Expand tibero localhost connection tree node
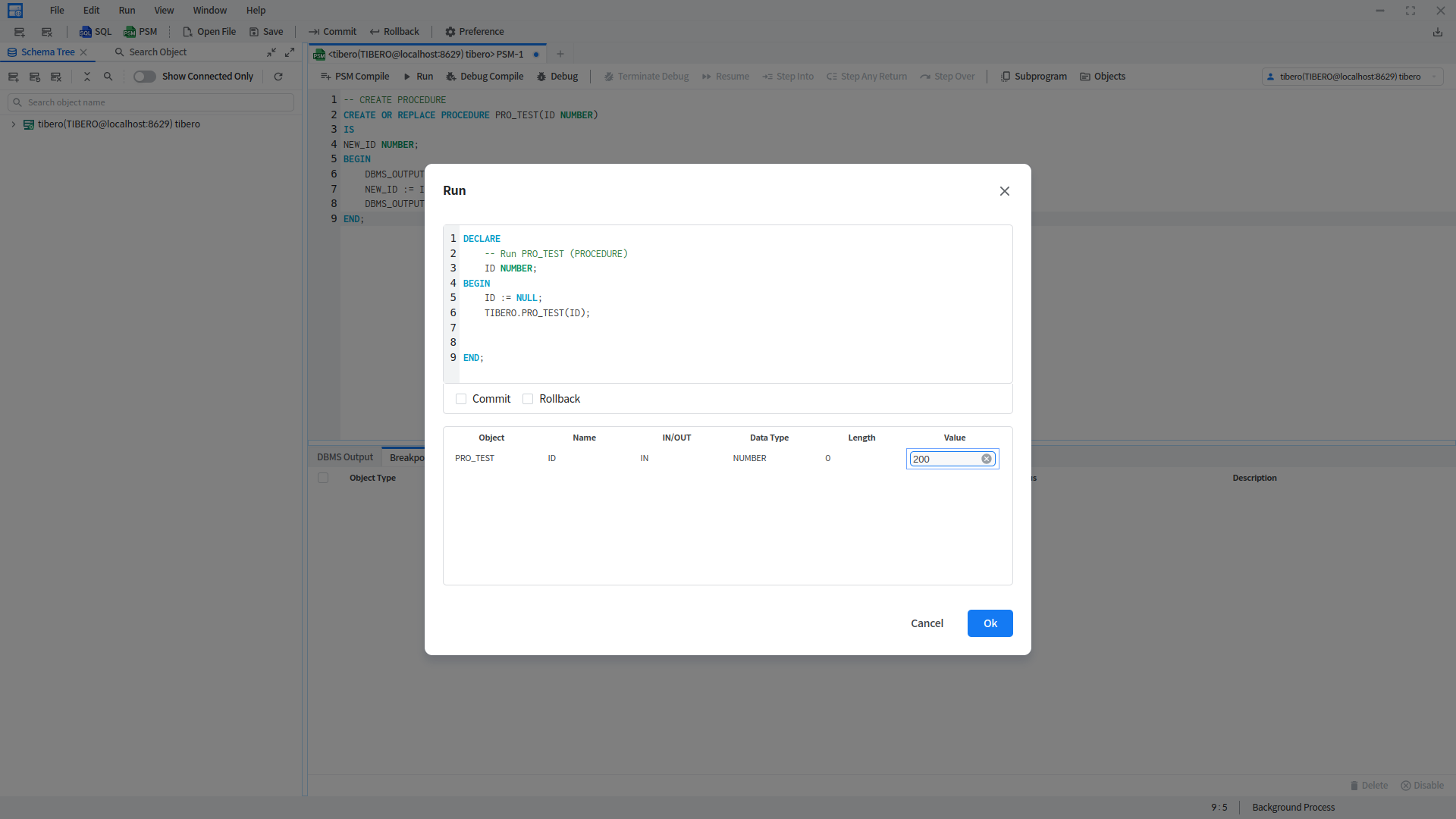 (14, 124)
